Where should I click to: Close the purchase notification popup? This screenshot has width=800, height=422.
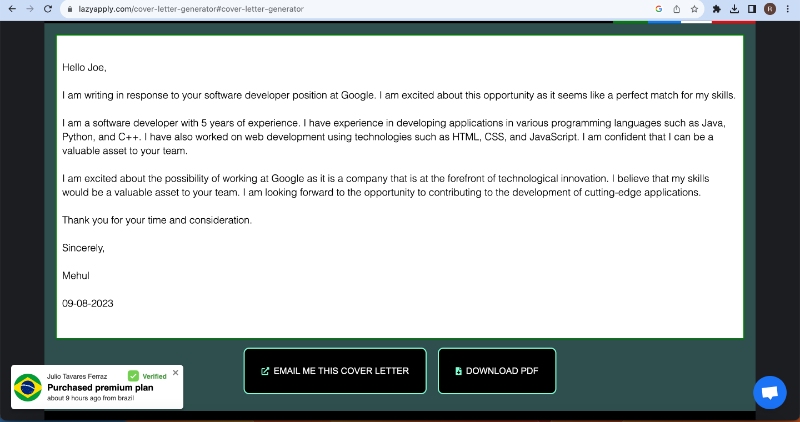click(x=176, y=372)
